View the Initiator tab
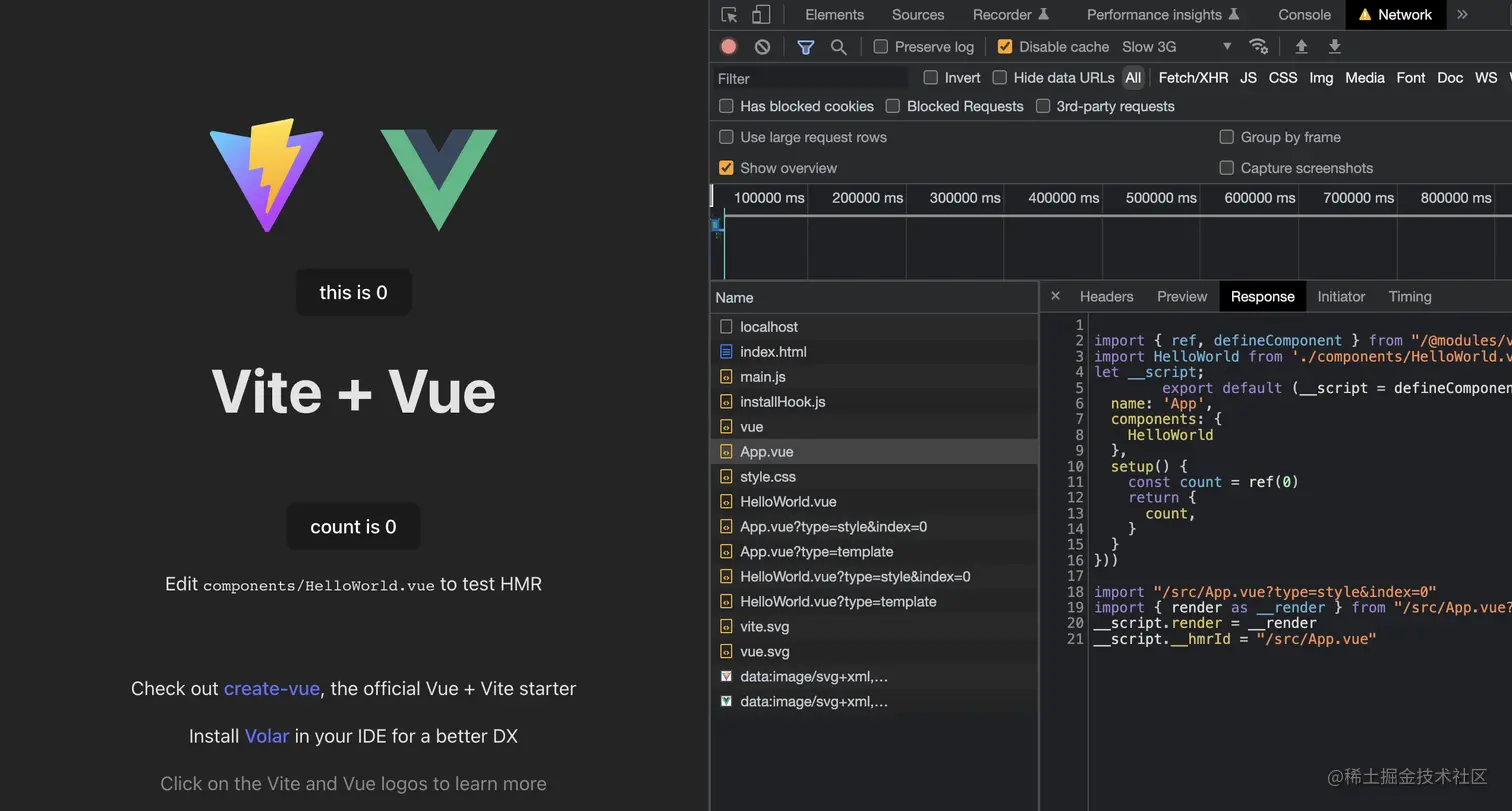Image resolution: width=1512 pixels, height=811 pixels. click(x=1341, y=297)
